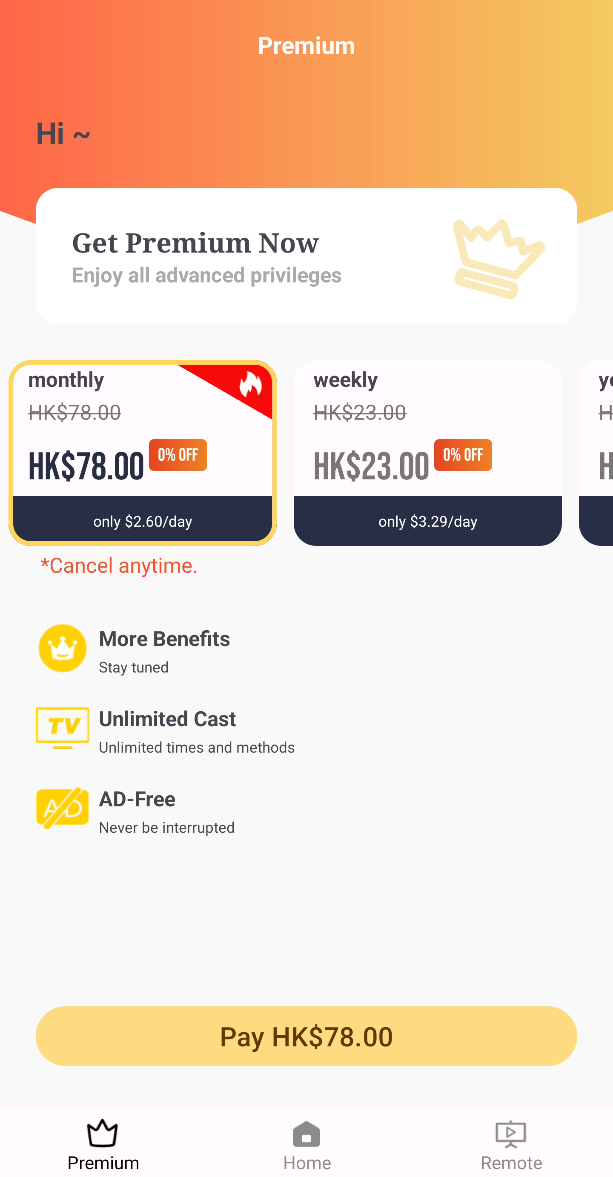Tap the only $3.29/day footer strip

click(428, 521)
